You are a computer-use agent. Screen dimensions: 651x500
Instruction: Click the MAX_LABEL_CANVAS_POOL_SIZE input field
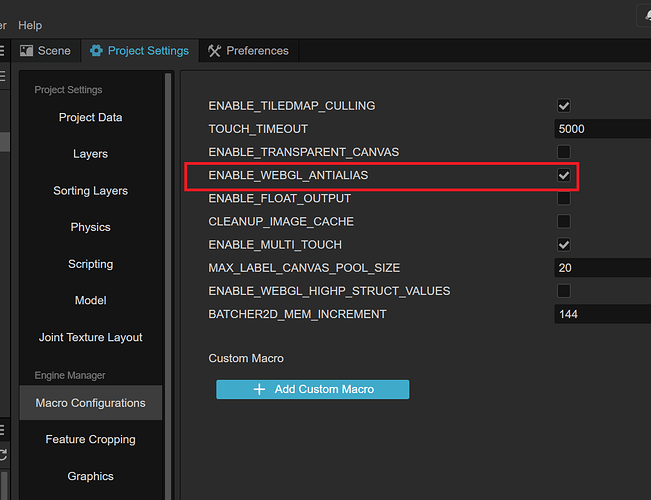click(602, 268)
